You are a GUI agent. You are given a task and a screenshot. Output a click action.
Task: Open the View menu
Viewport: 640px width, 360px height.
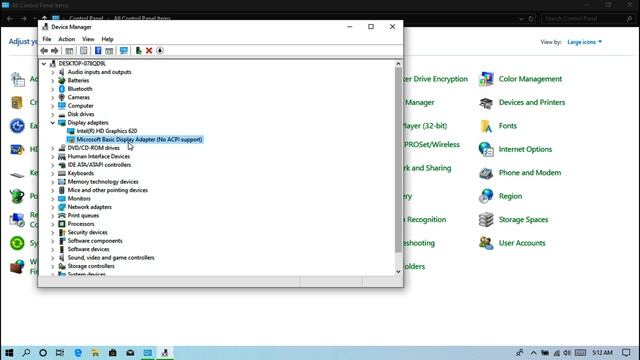[88, 39]
